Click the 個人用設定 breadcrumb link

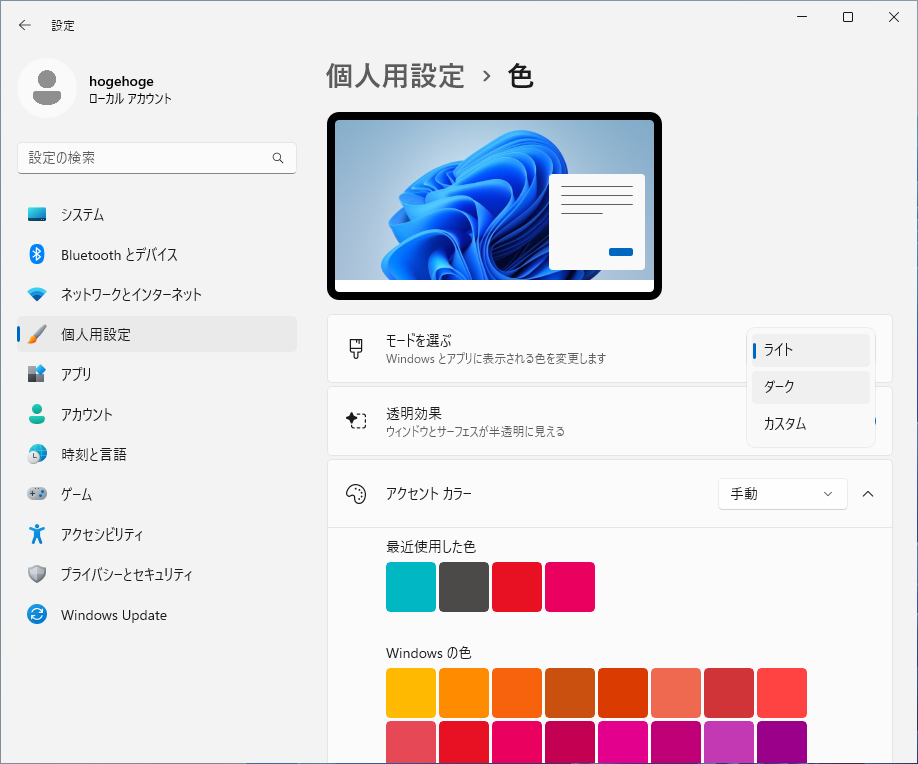[395, 76]
